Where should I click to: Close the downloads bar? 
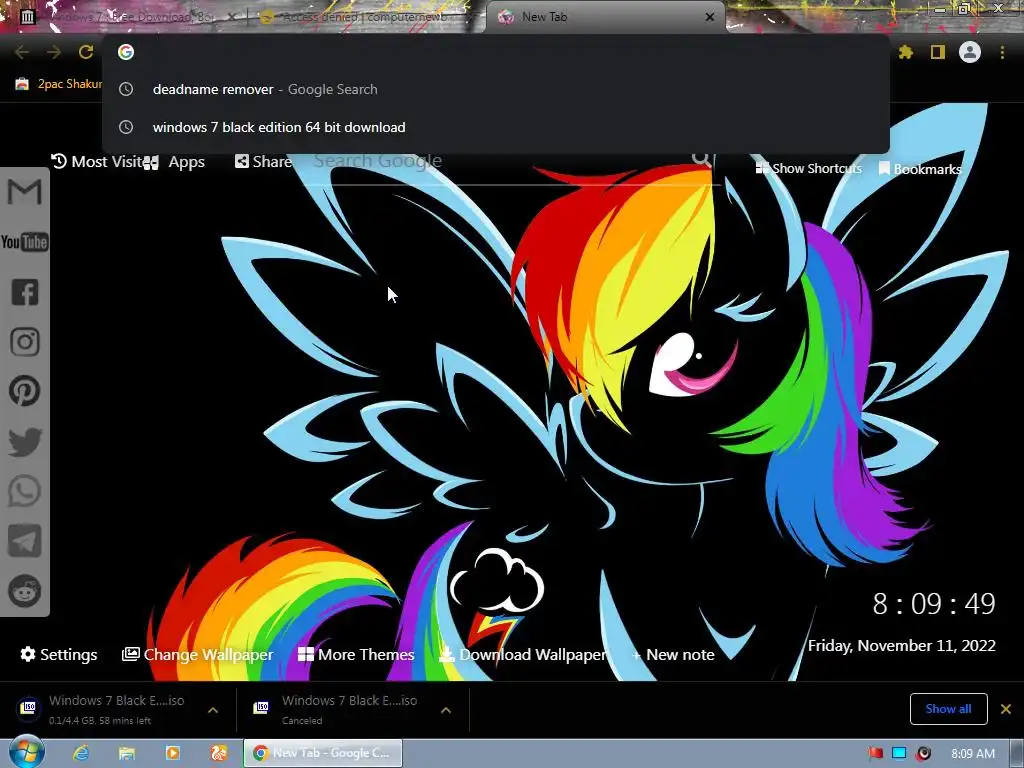(x=1006, y=709)
